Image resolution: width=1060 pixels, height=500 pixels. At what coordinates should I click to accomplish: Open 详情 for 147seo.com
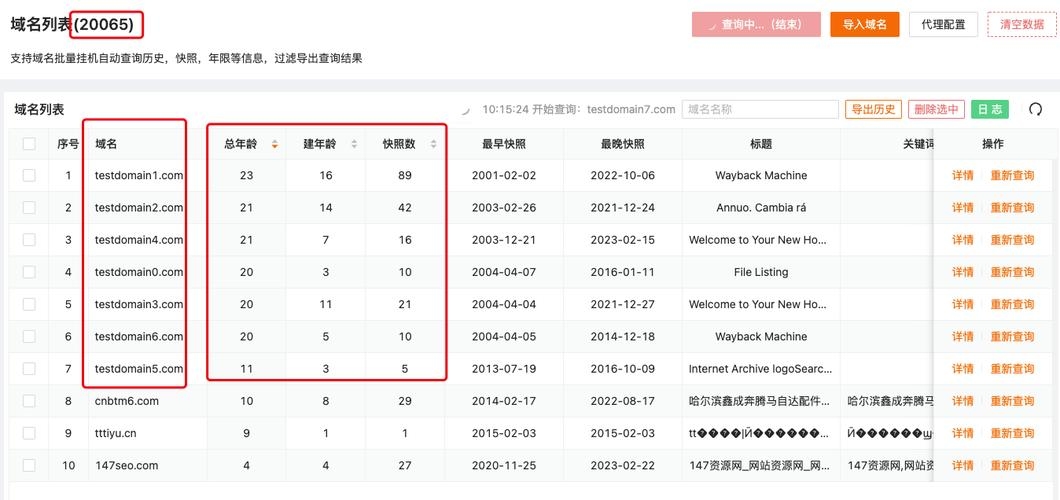pyautogui.click(x=963, y=466)
